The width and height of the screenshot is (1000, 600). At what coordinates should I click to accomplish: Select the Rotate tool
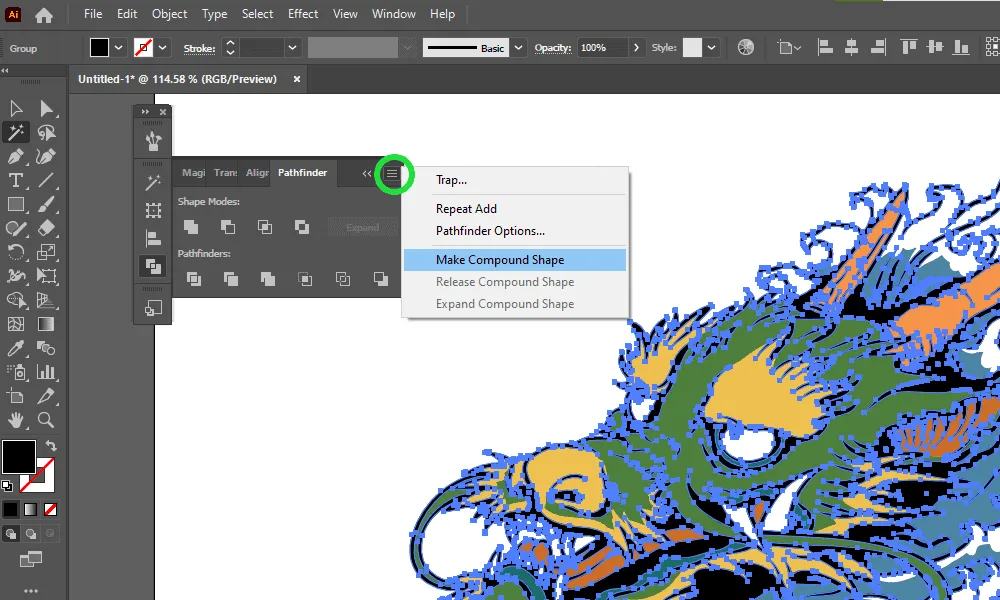[x=16, y=252]
